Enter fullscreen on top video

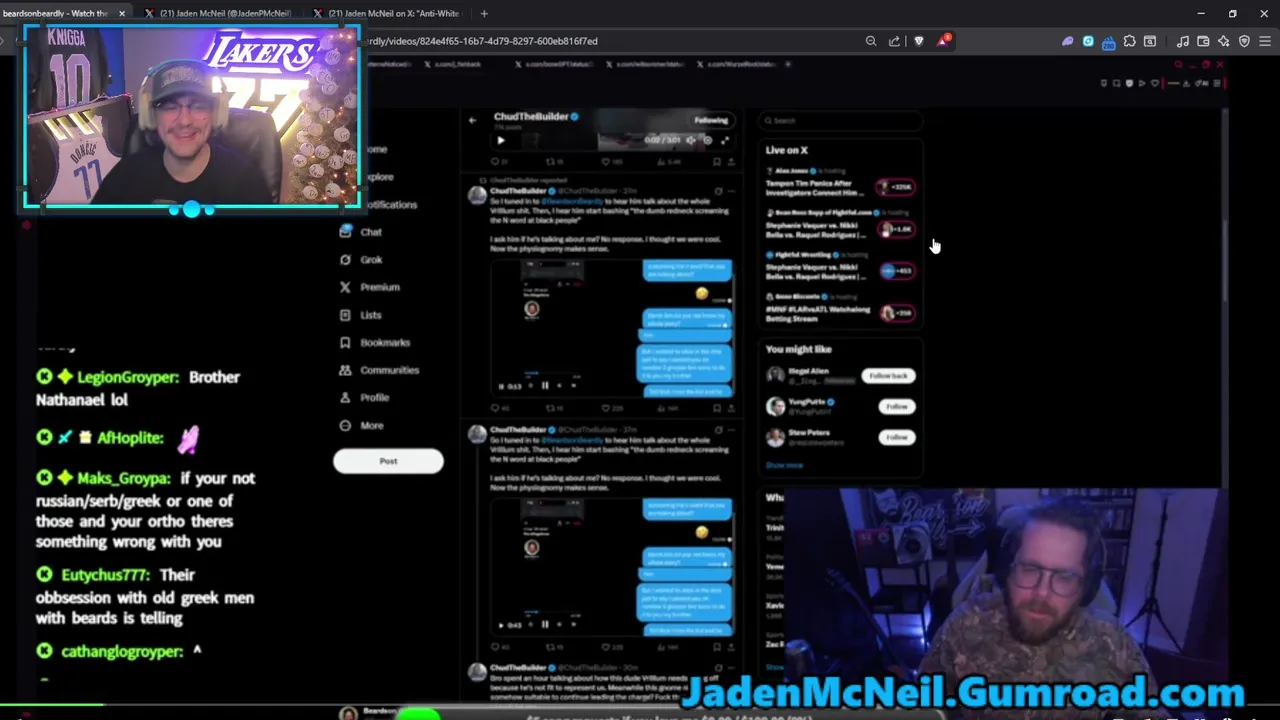tap(724, 141)
